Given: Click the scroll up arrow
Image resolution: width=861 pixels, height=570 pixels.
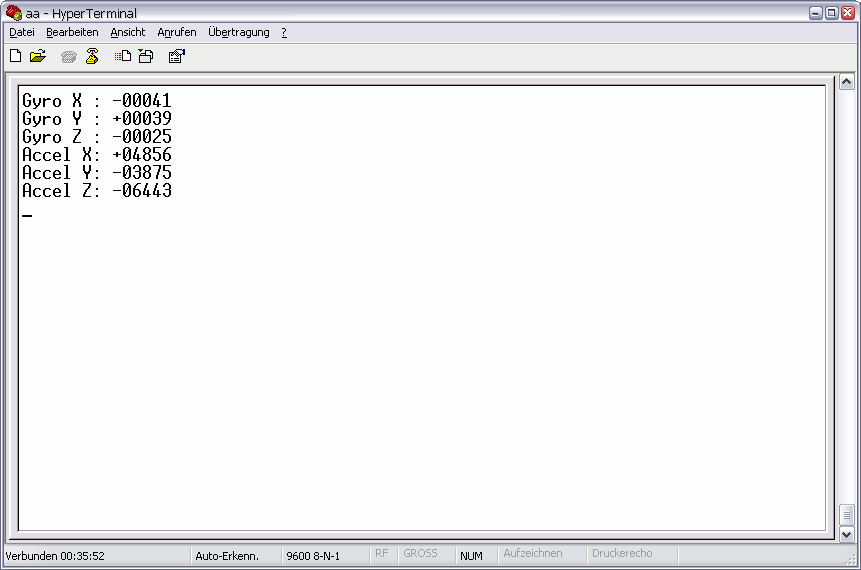Looking at the screenshot, I should [846, 82].
